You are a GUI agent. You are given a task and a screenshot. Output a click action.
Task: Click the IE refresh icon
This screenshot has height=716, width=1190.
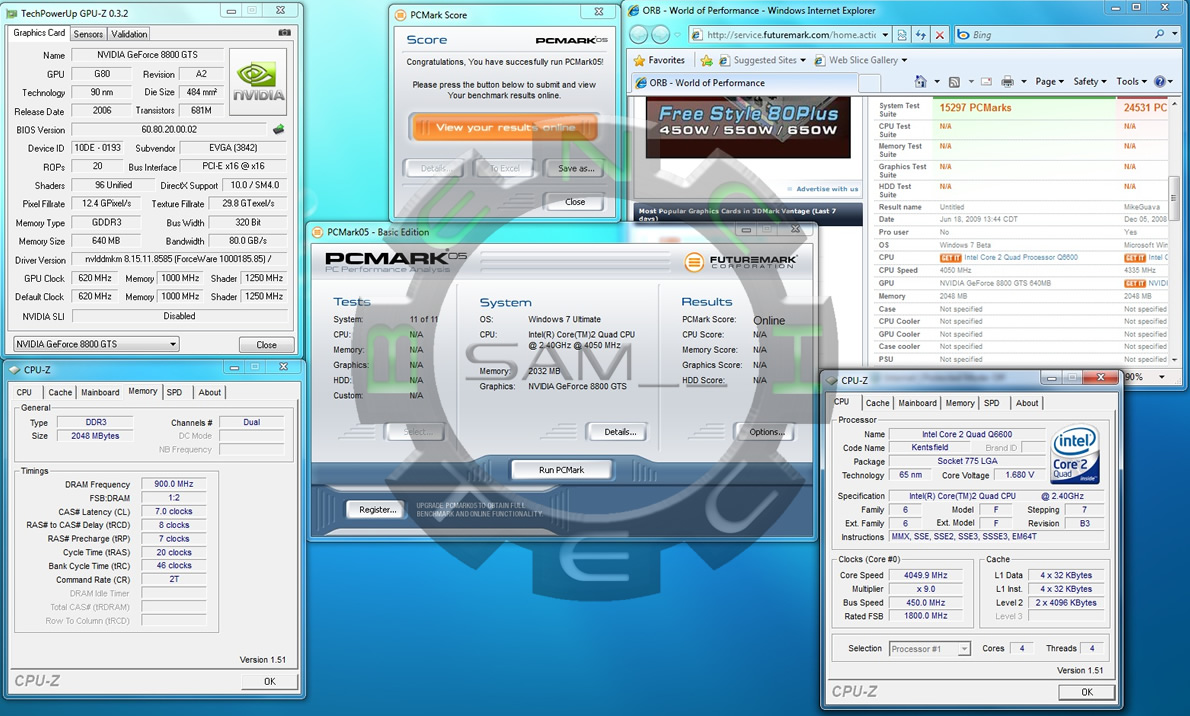921,35
